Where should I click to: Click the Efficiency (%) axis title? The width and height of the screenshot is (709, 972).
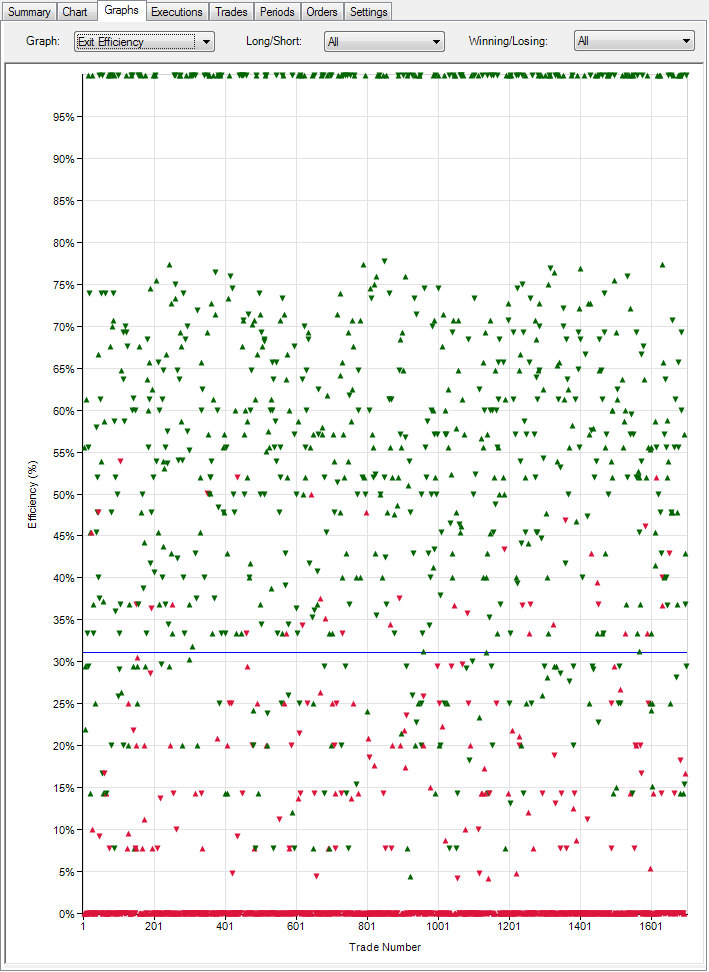(x=32, y=495)
